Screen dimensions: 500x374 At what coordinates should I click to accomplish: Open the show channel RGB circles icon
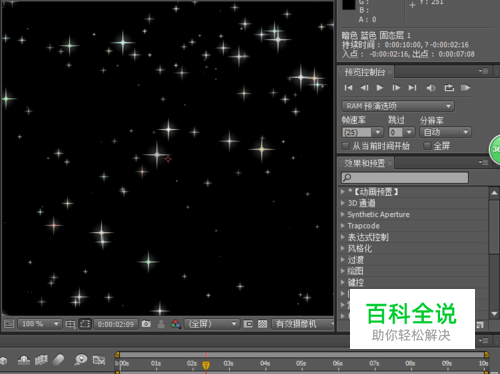[x=175, y=324]
